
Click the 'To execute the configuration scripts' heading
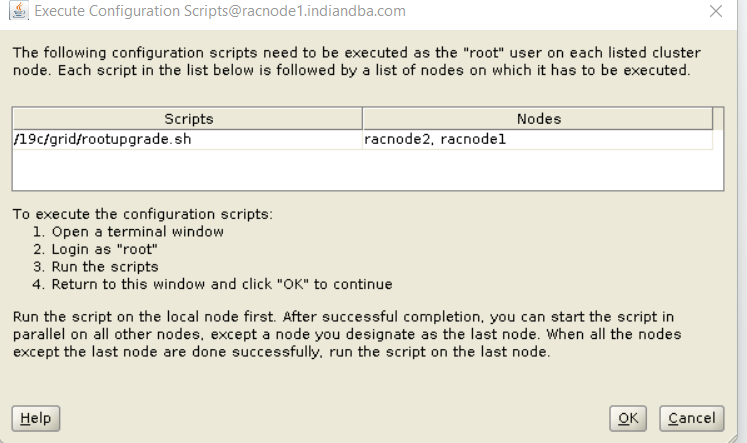142,214
